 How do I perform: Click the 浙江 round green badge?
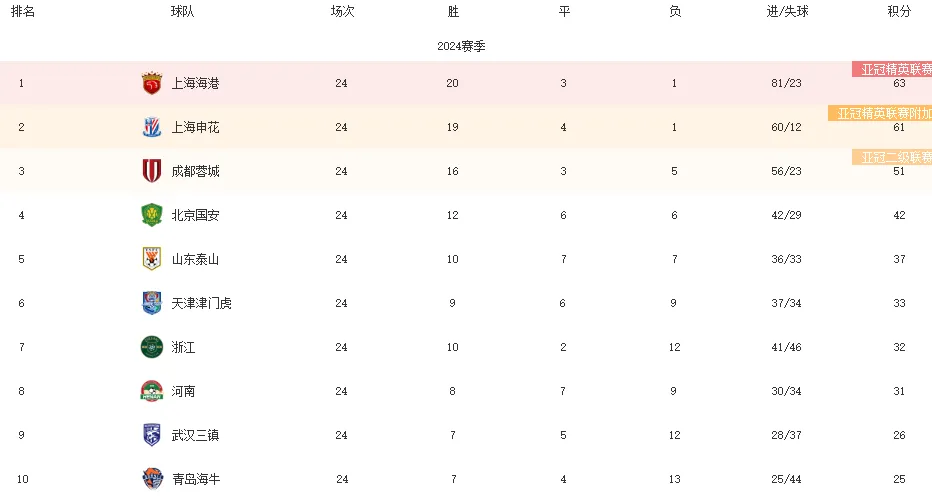click(152, 347)
